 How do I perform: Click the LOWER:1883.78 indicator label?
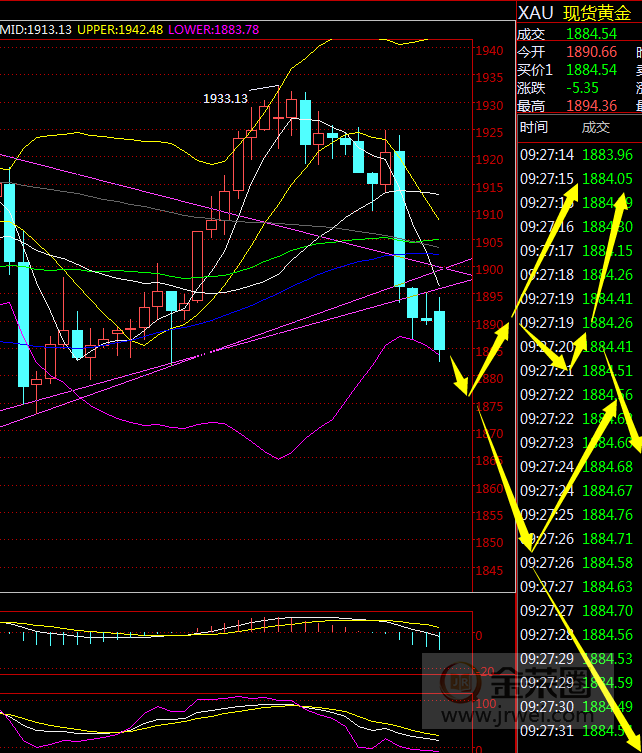[213, 29]
